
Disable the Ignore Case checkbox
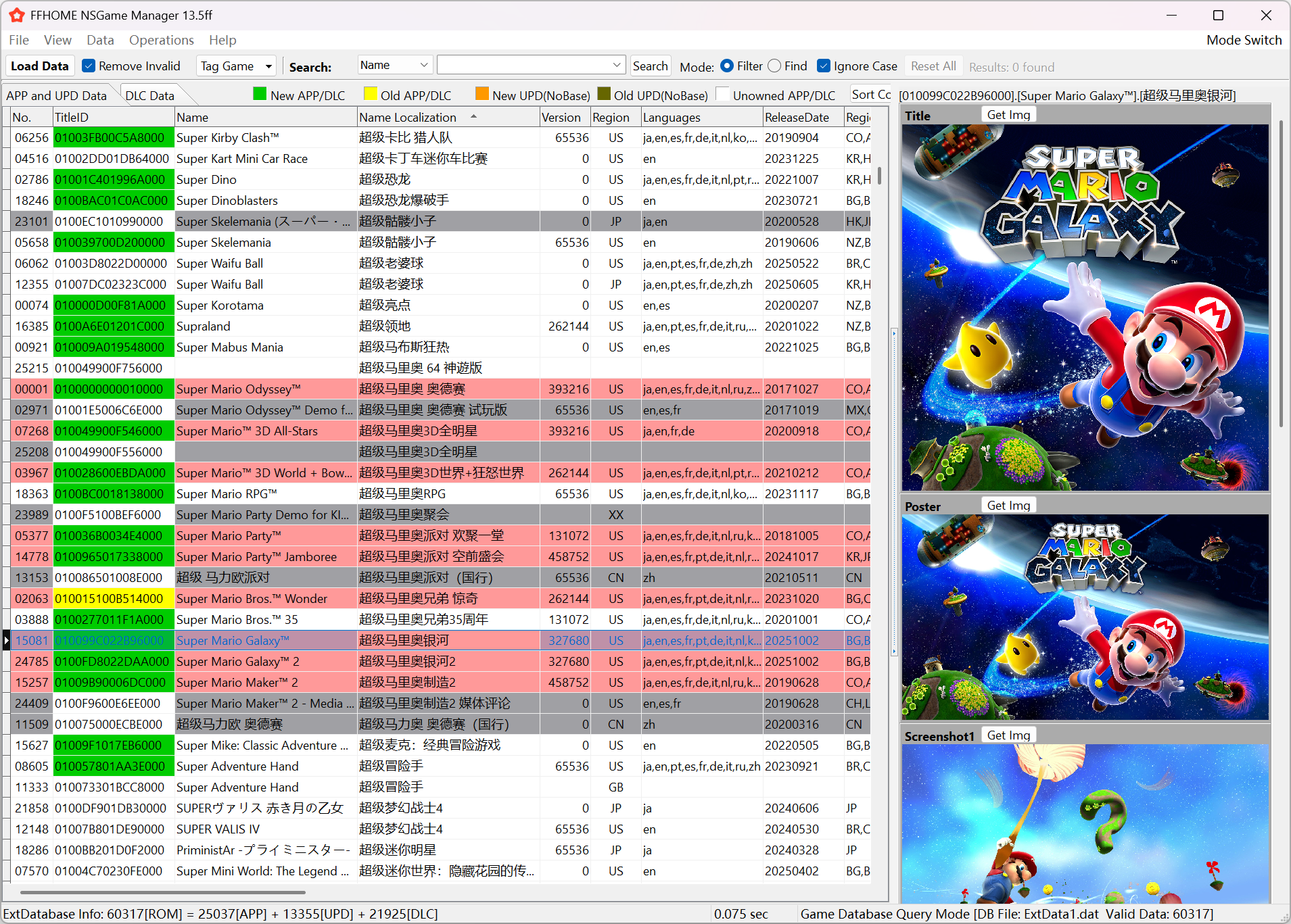click(824, 66)
